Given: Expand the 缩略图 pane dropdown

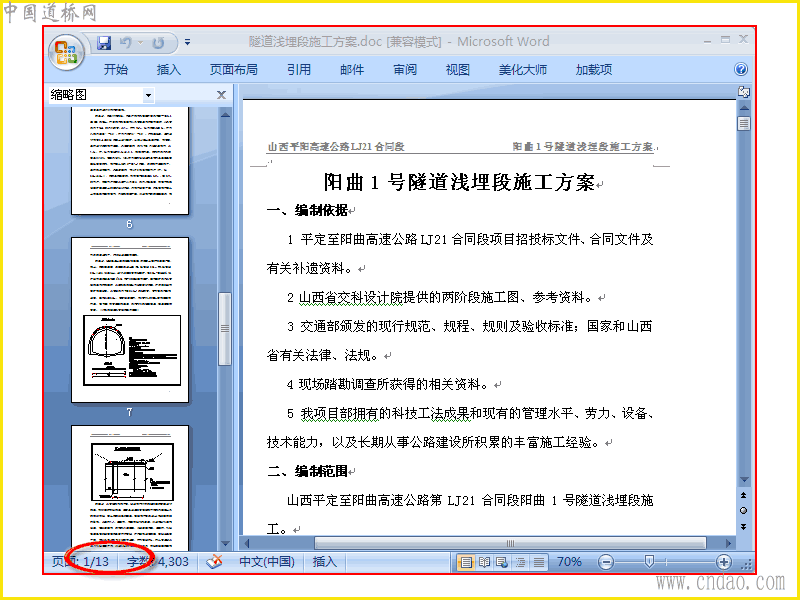Looking at the screenshot, I should tap(148, 95).
